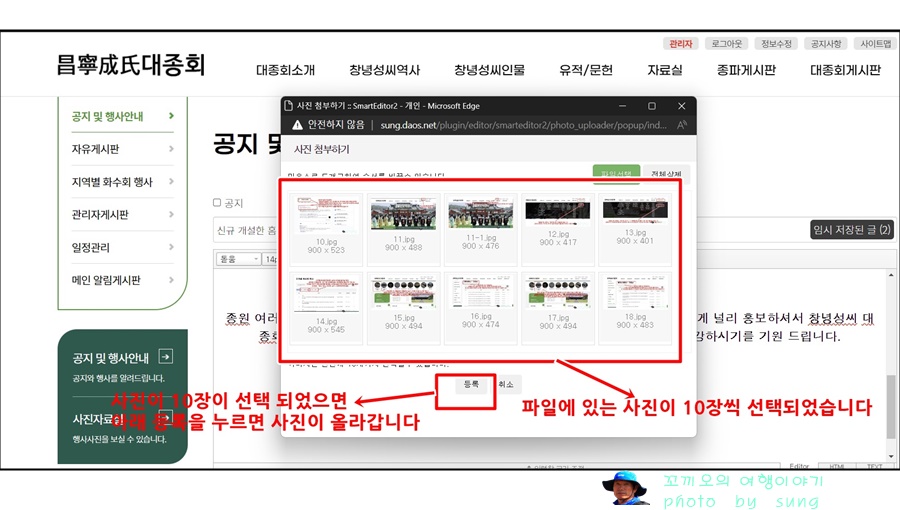Open the 창녕성씨인물 menu
900x510 pixels.
(x=490, y=70)
